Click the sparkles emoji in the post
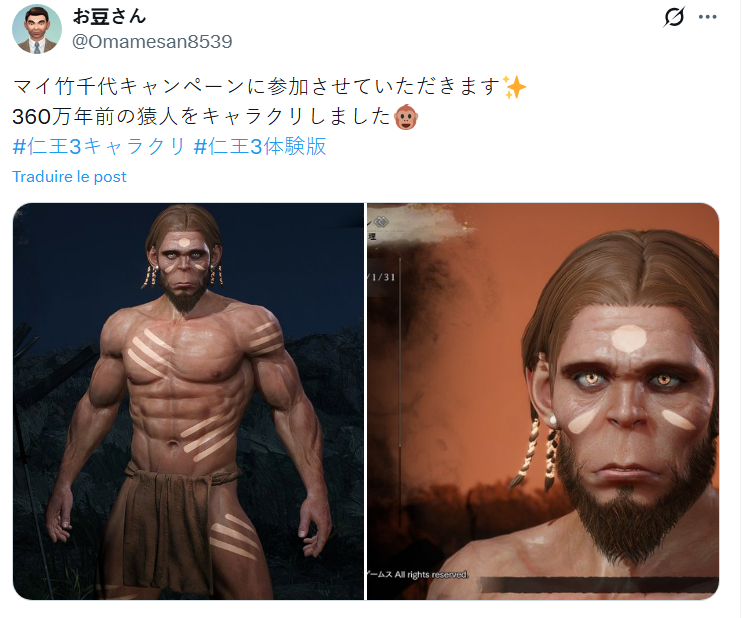745x618 pixels. click(x=515, y=87)
